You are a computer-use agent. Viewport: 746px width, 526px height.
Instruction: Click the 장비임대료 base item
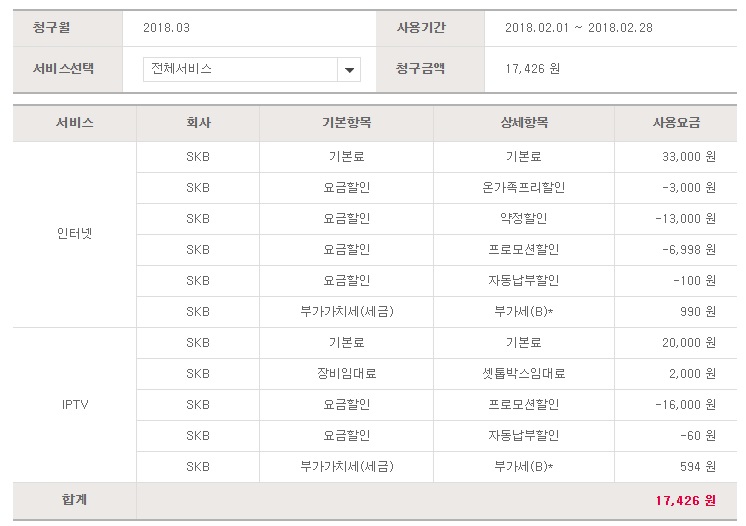pos(346,373)
